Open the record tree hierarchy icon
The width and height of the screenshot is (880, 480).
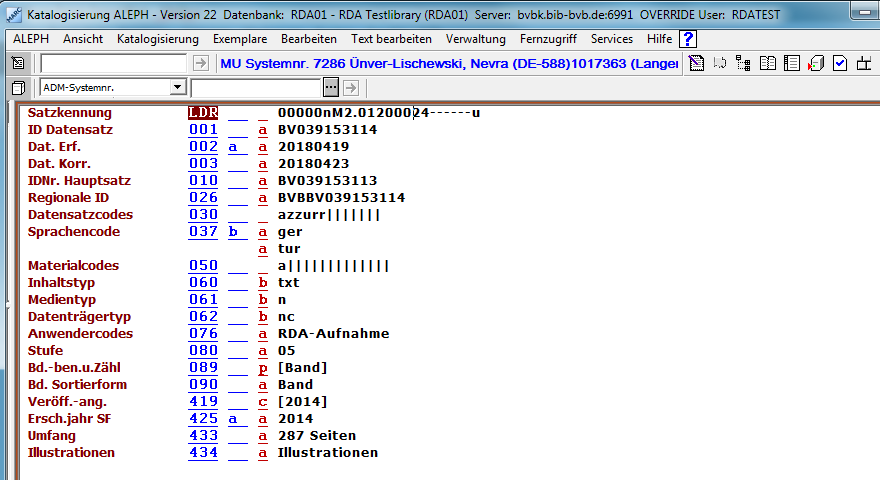743,63
